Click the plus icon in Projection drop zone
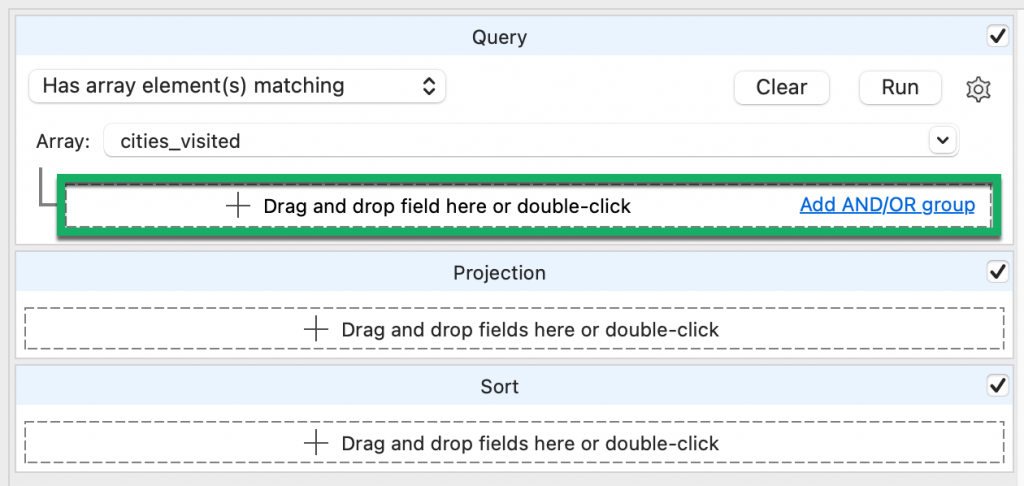 [x=316, y=329]
